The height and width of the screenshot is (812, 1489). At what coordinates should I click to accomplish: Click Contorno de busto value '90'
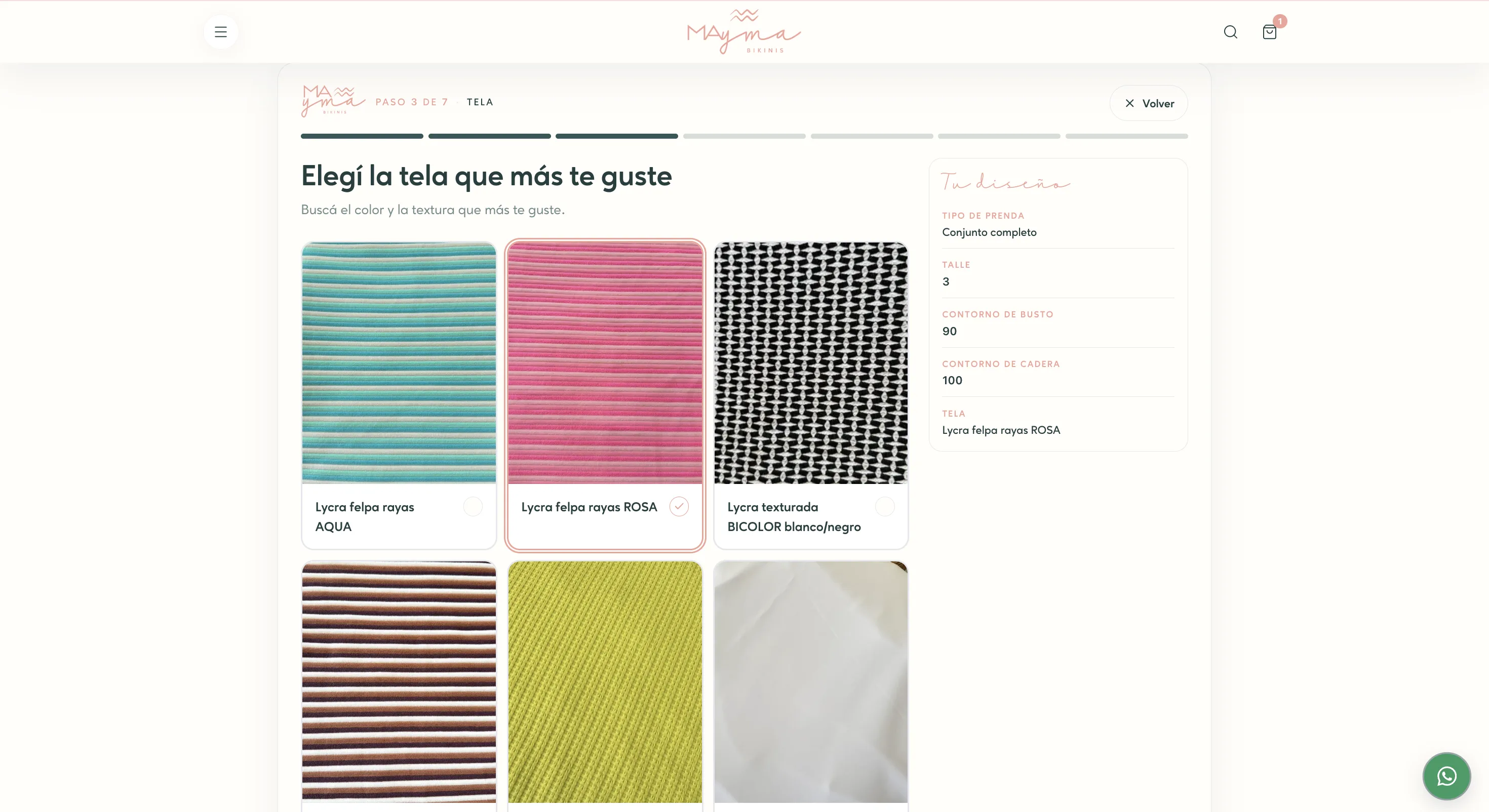tap(949, 331)
